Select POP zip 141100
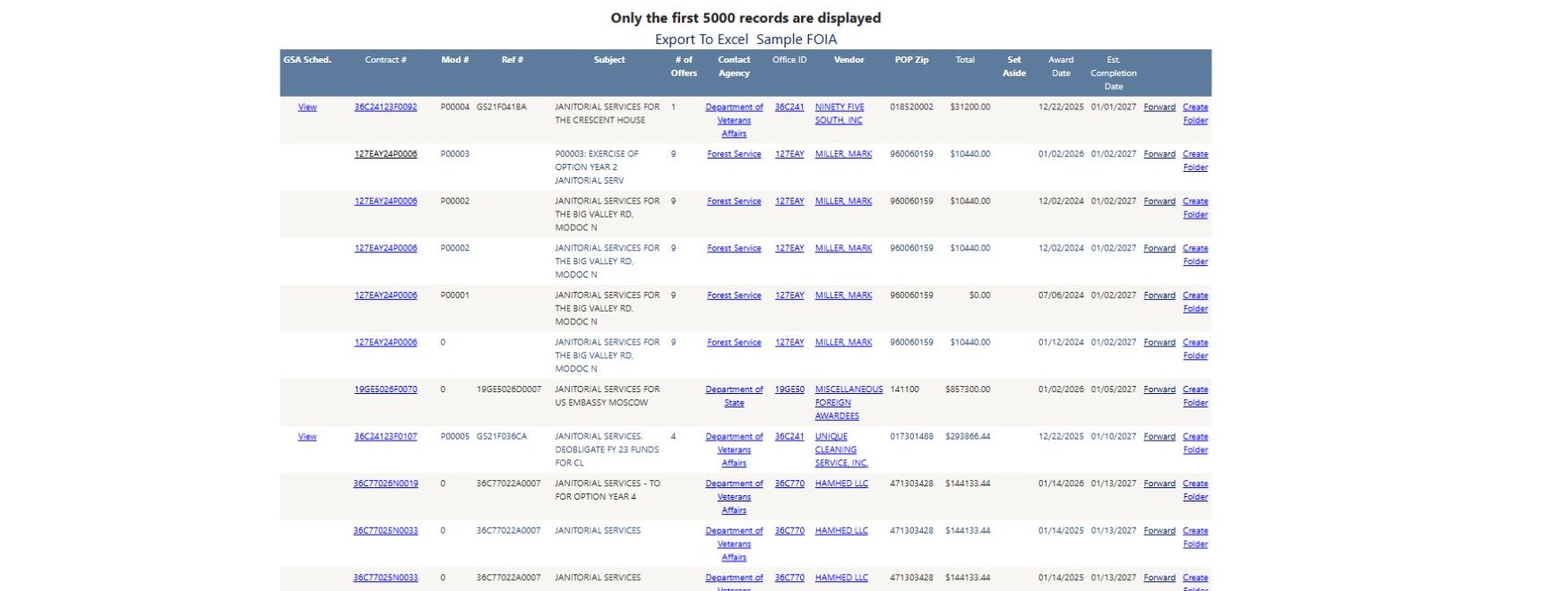Screen dimensions: 1568x591 [904, 390]
